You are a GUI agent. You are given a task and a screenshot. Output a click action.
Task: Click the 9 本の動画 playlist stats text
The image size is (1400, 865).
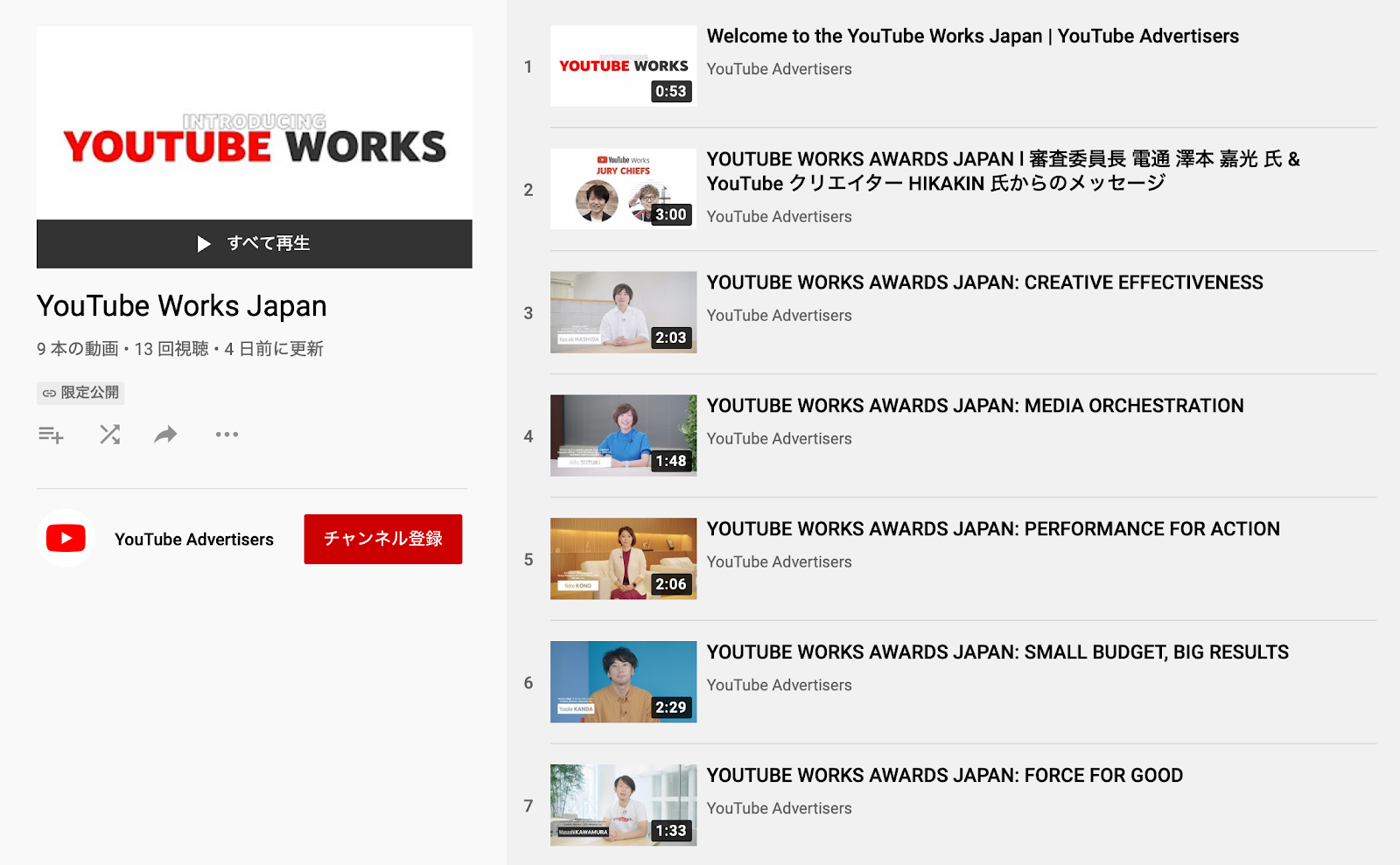pyautogui.click(x=180, y=349)
